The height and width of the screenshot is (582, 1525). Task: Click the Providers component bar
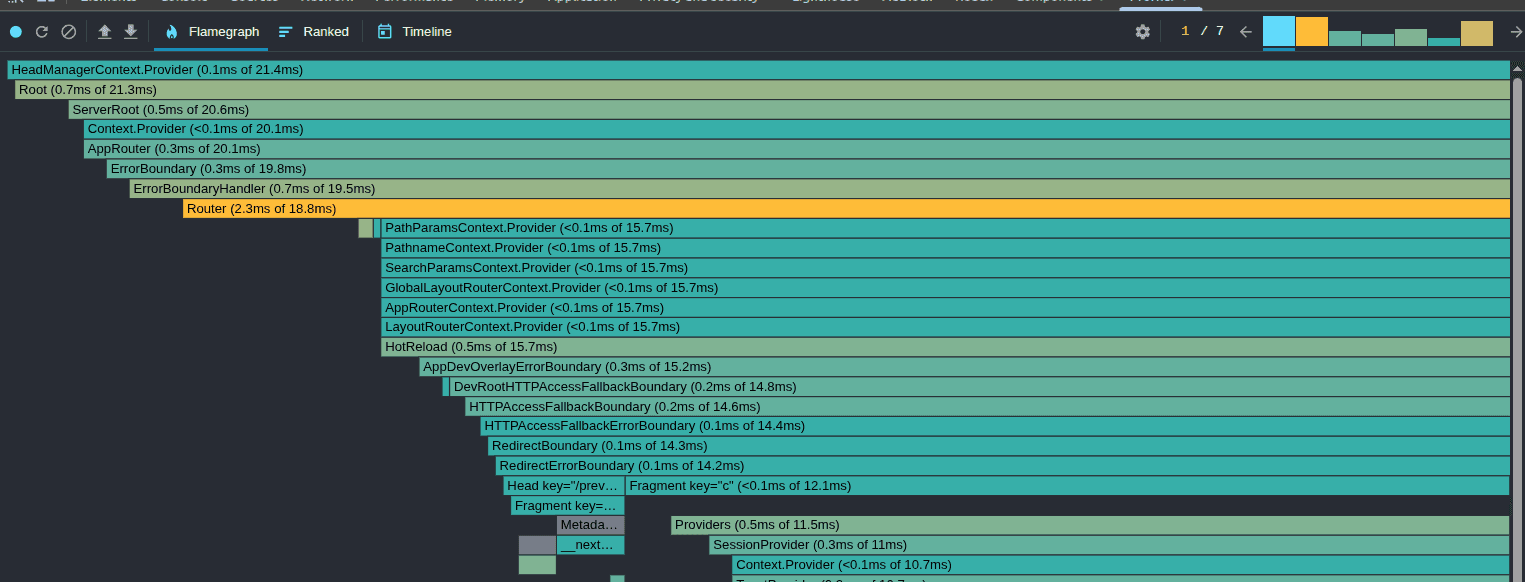[x=1088, y=525]
